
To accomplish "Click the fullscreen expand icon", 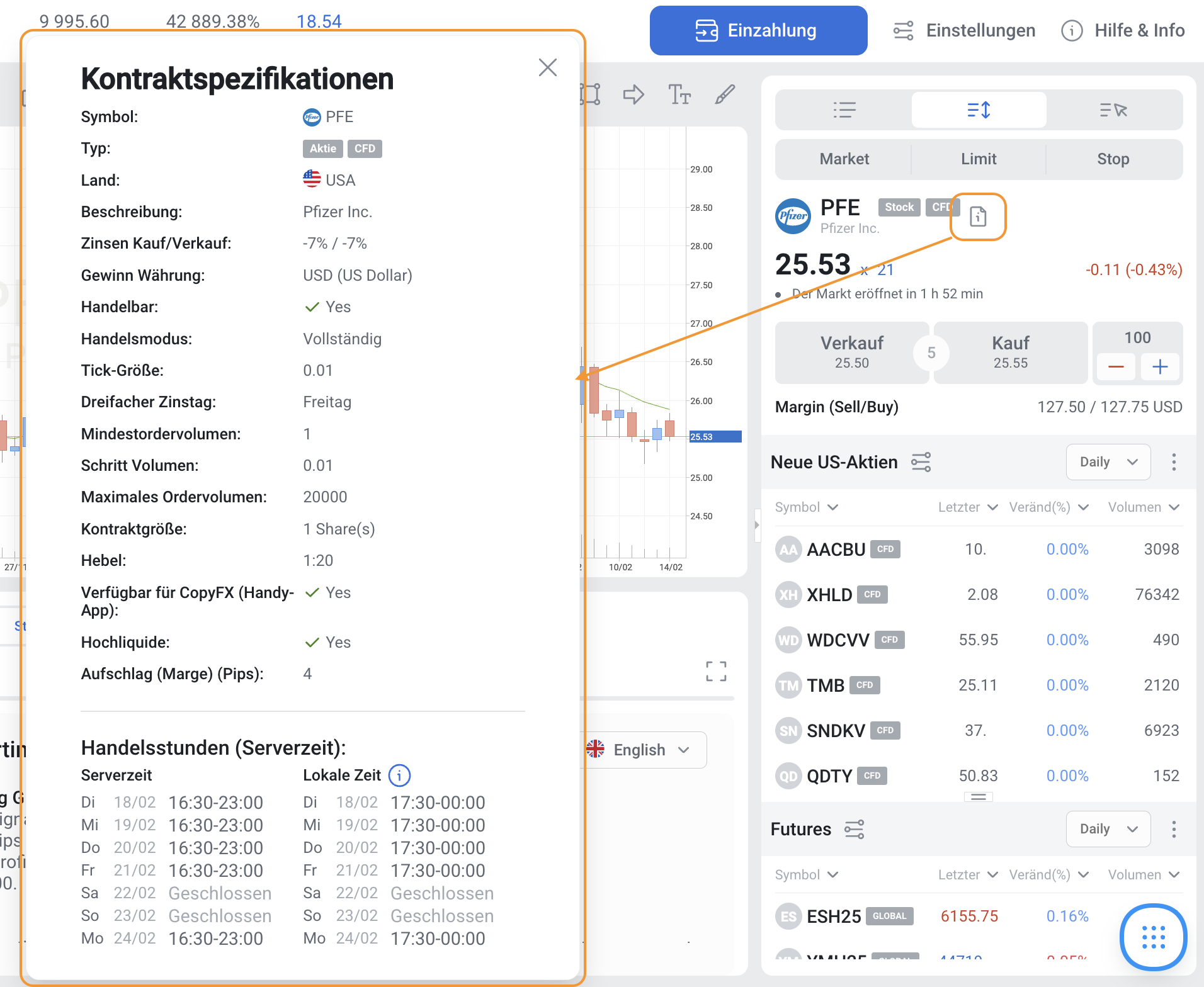I will coord(716,671).
